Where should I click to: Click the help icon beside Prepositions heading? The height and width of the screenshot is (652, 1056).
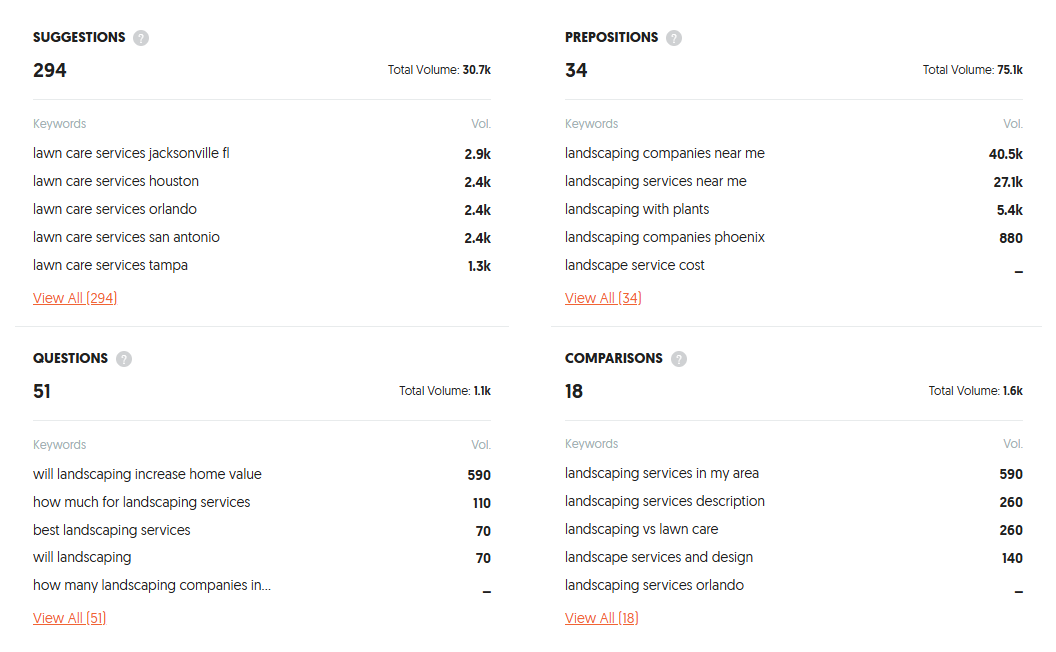click(674, 38)
